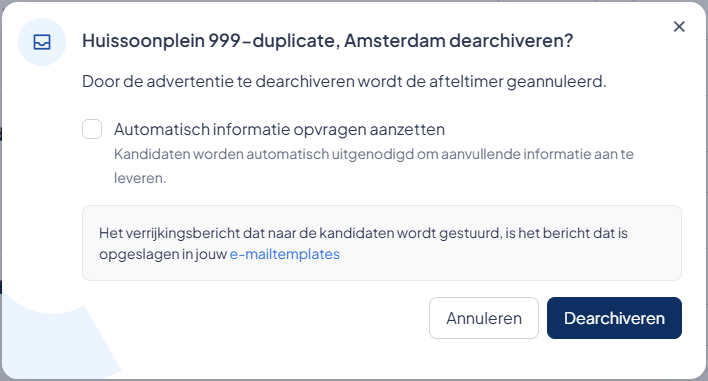Enable Automatisch informatie opvragen checkbox
The height and width of the screenshot is (381, 708).
click(92, 129)
